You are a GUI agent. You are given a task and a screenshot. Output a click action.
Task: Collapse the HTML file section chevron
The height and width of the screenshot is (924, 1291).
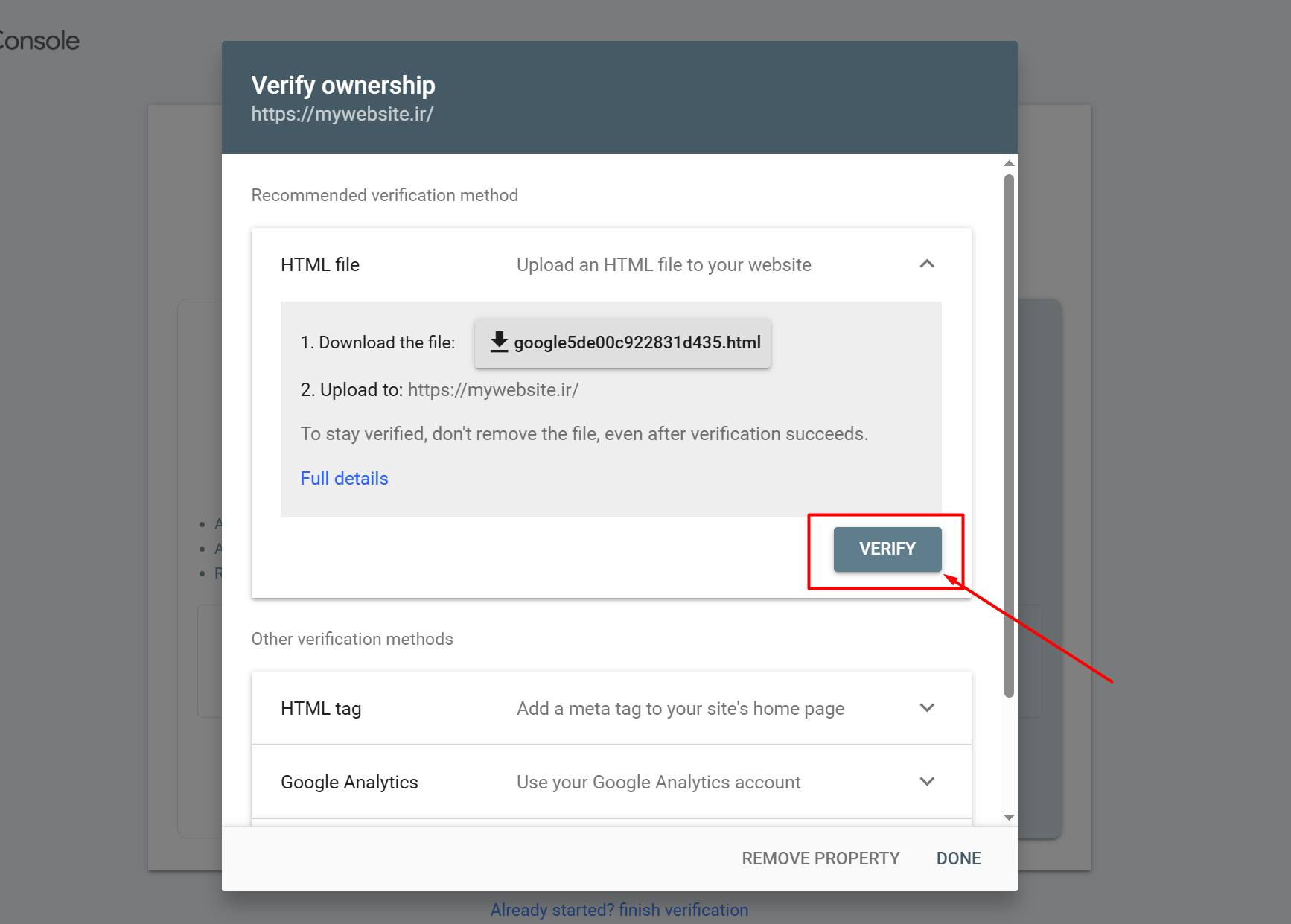pyautogui.click(x=927, y=264)
